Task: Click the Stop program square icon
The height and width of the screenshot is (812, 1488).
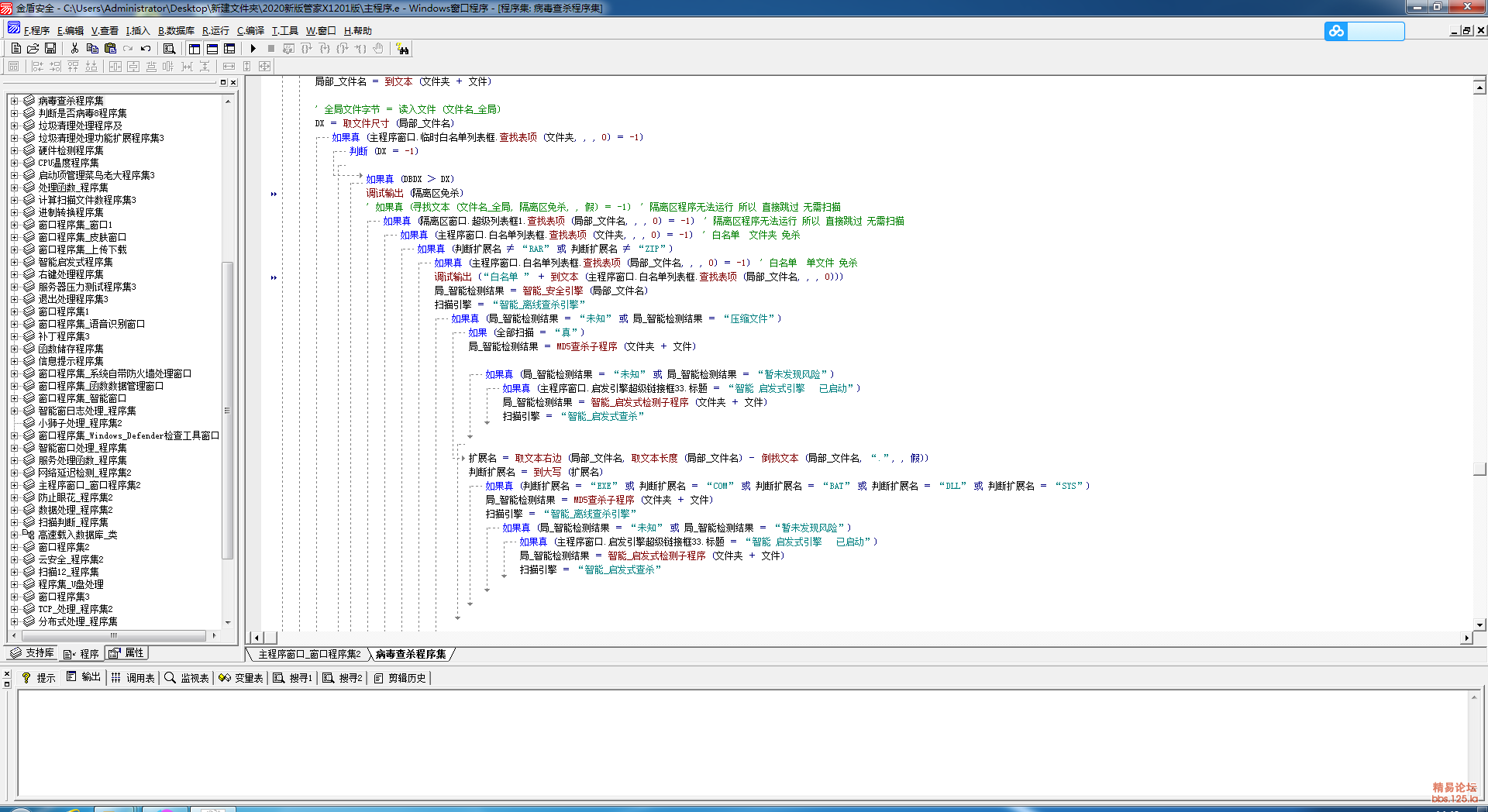Action: click(x=270, y=48)
